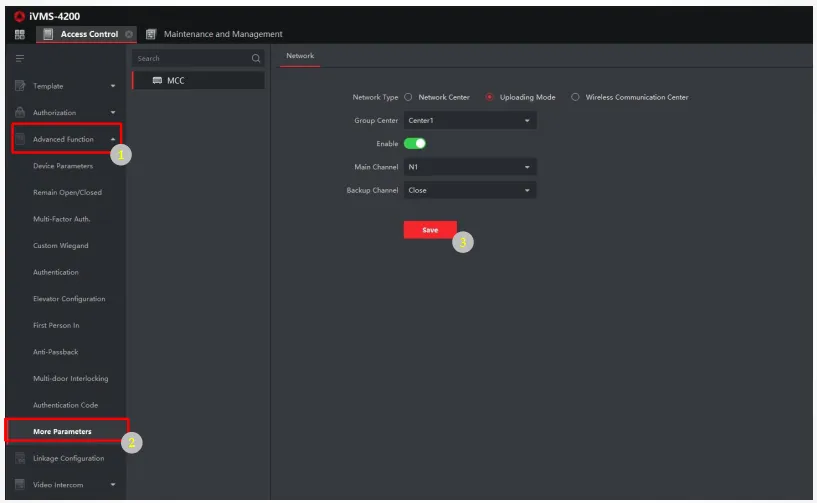Select the Network tab
Viewport: 817px width, 503px height.
(x=300, y=56)
